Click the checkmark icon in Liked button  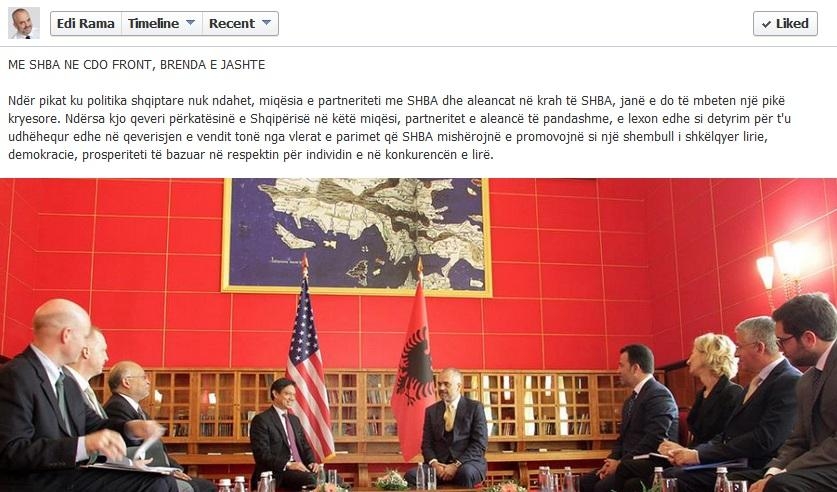point(766,24)
